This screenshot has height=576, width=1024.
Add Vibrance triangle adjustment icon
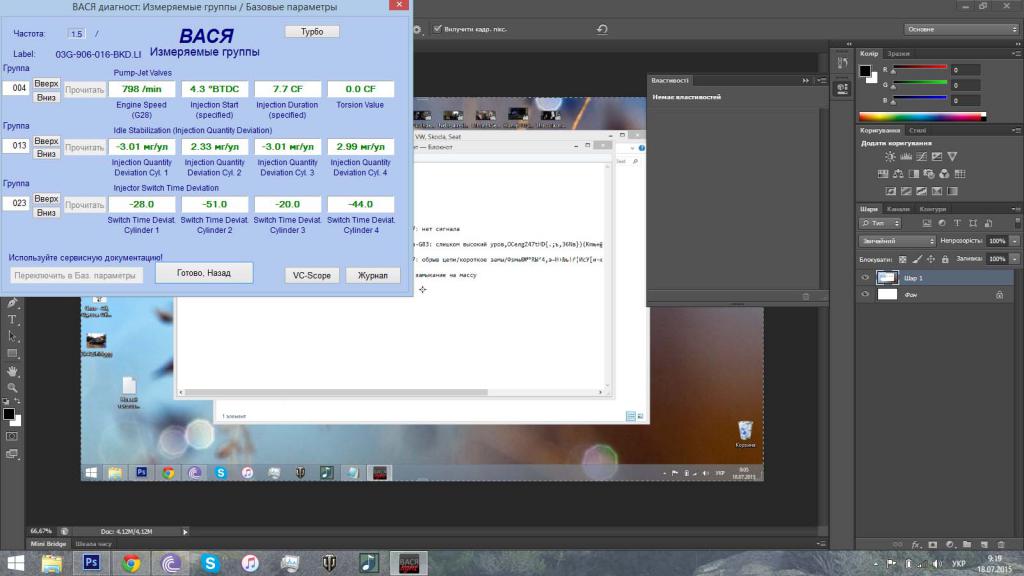(x=952, y=157)
